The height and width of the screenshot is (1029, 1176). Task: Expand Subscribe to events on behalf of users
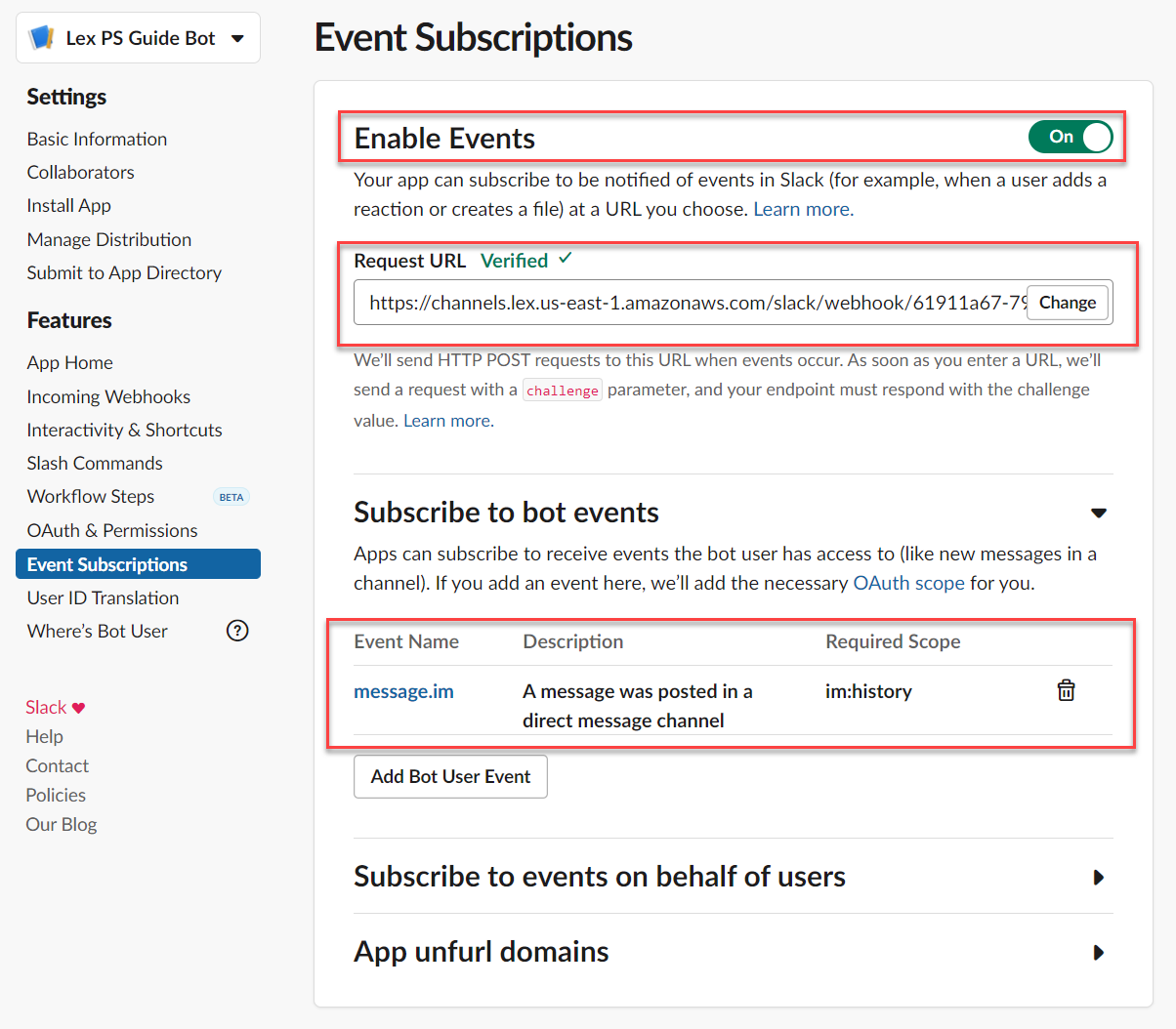[1099, 877]
